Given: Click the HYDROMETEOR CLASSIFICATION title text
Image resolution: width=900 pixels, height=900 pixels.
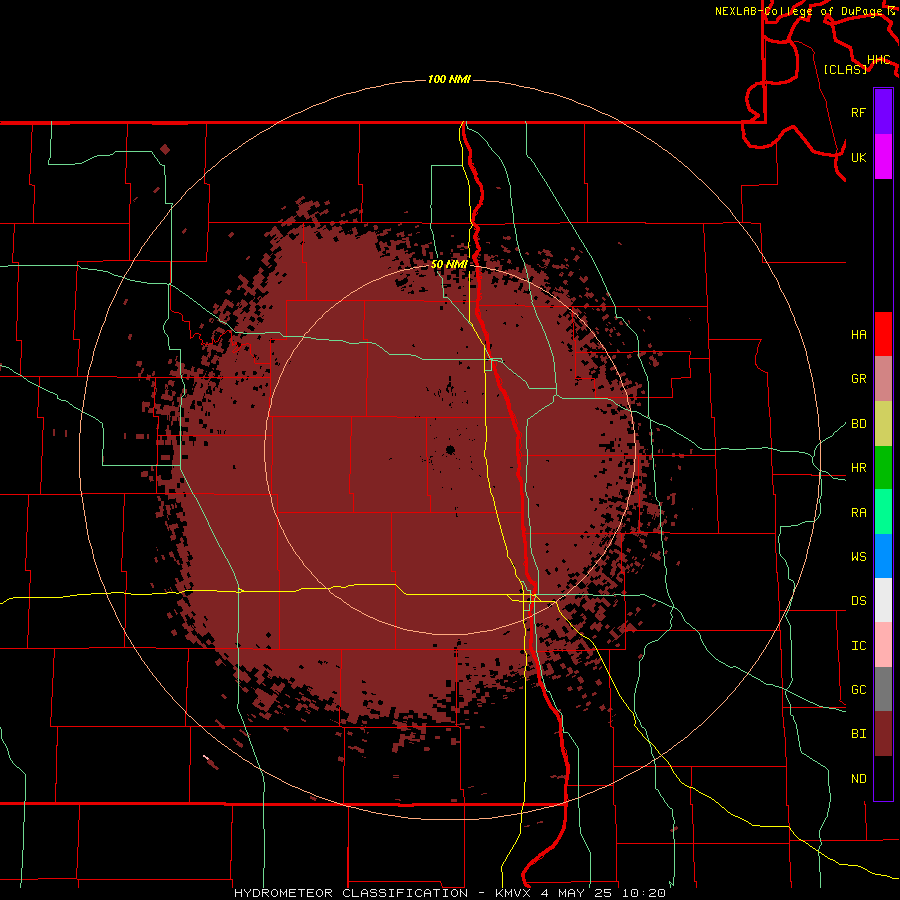Looking at the screenshot, I should (x=351, y=893).
